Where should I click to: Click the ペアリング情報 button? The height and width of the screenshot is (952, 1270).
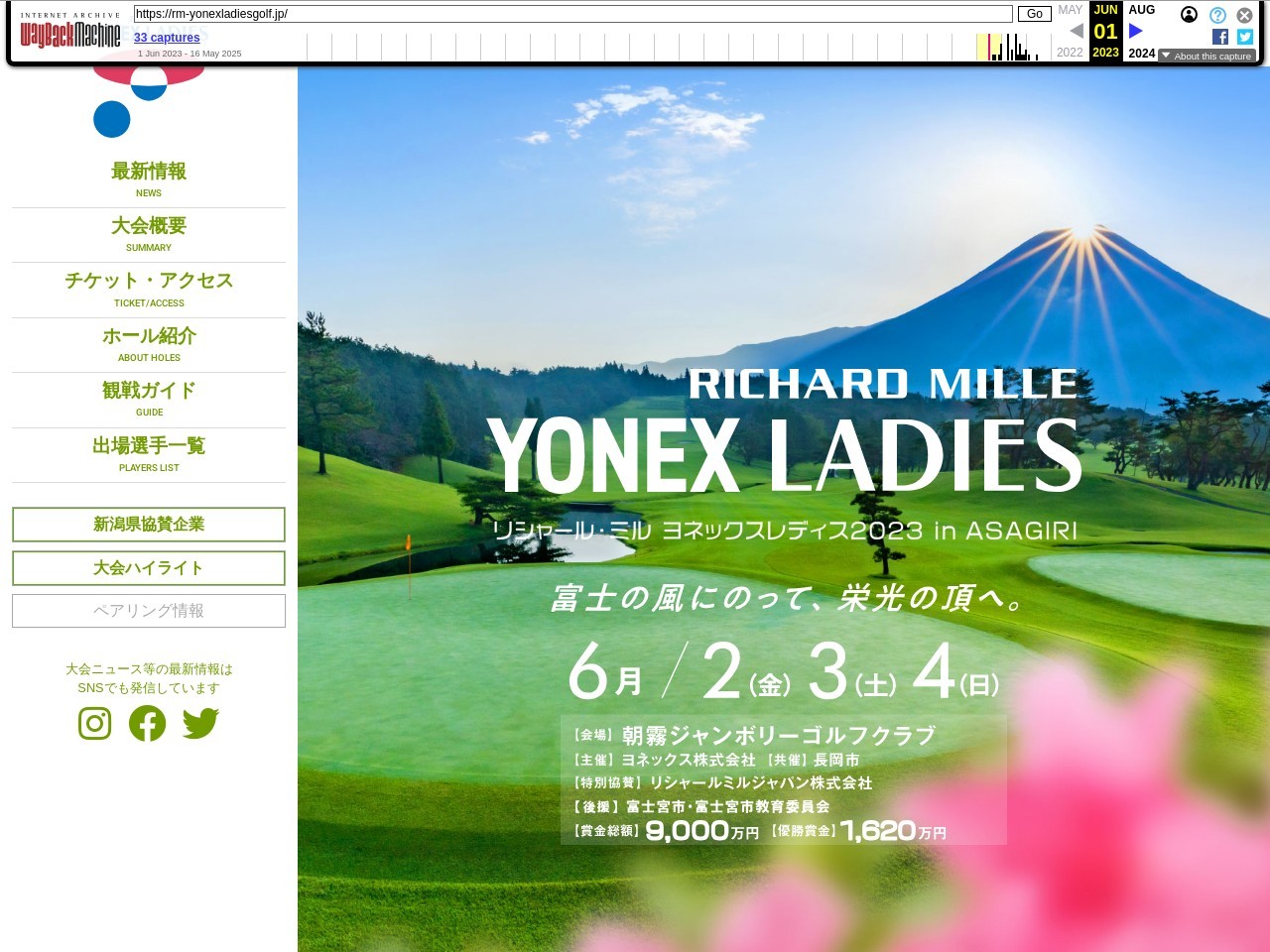149,611
